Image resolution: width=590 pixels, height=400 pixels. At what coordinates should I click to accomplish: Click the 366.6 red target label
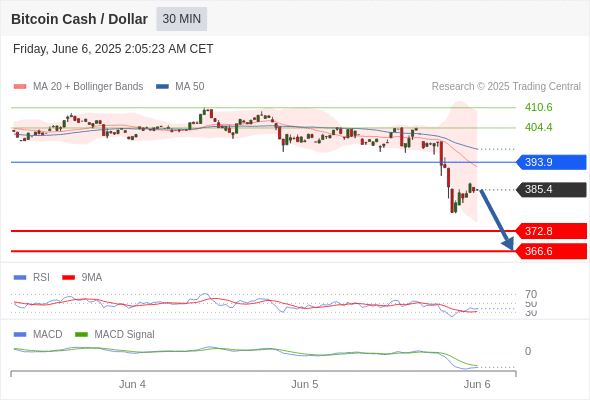point(551,251)
